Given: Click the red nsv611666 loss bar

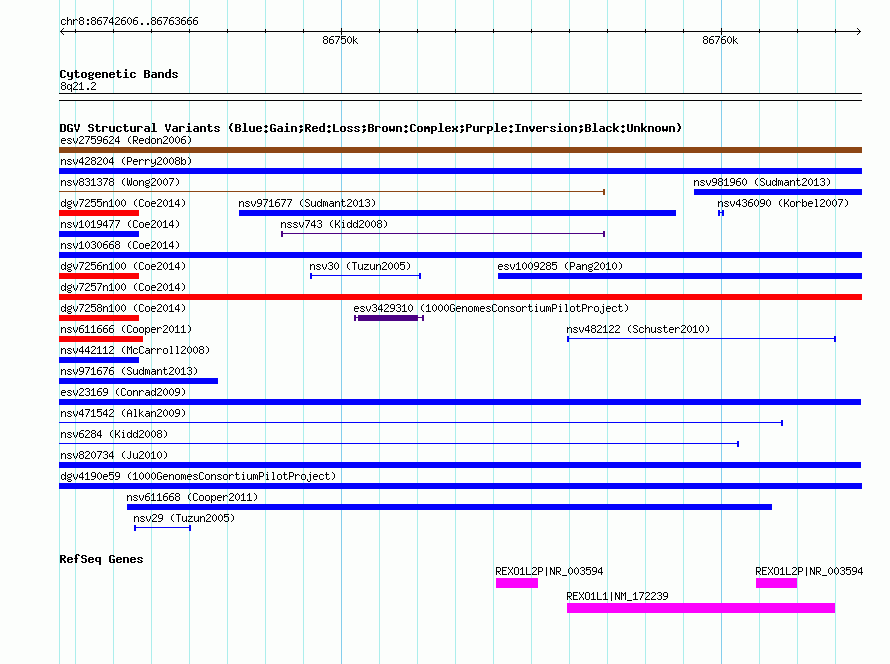Looking at the screenshot, I should [x=101, y=339].
